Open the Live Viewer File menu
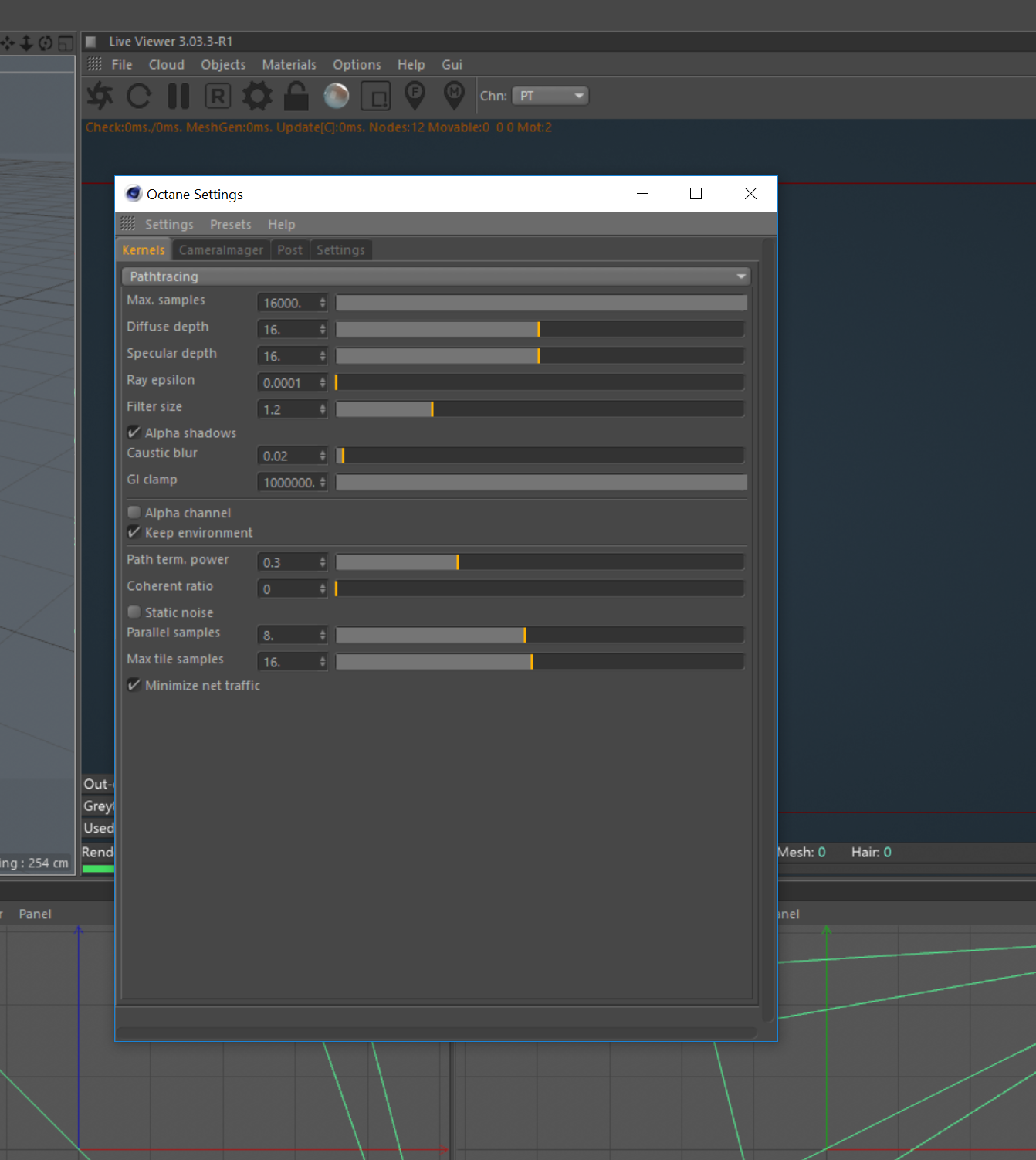Screen dimensions: 1036x1160 122,65
